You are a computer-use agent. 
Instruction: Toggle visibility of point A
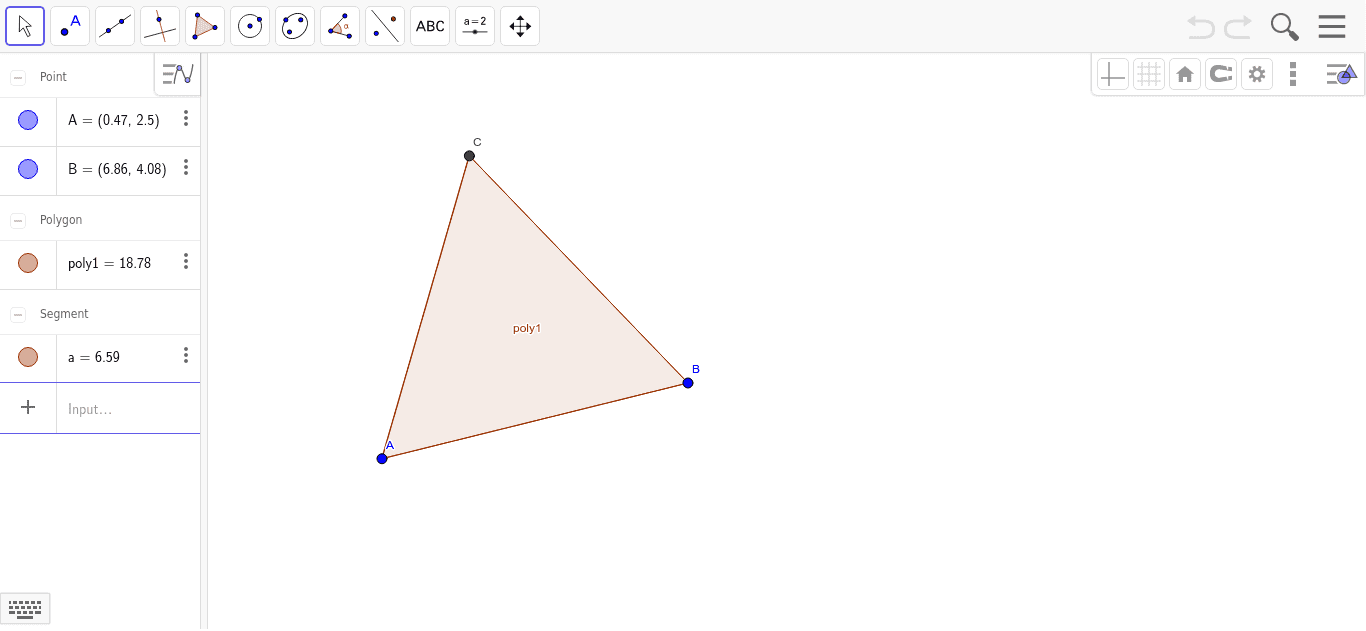[28, 120]
